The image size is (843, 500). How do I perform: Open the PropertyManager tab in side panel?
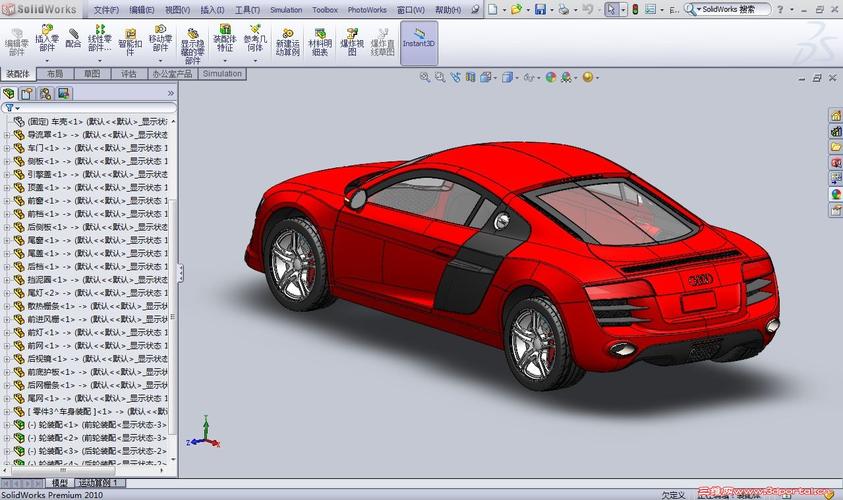[27, 93]
